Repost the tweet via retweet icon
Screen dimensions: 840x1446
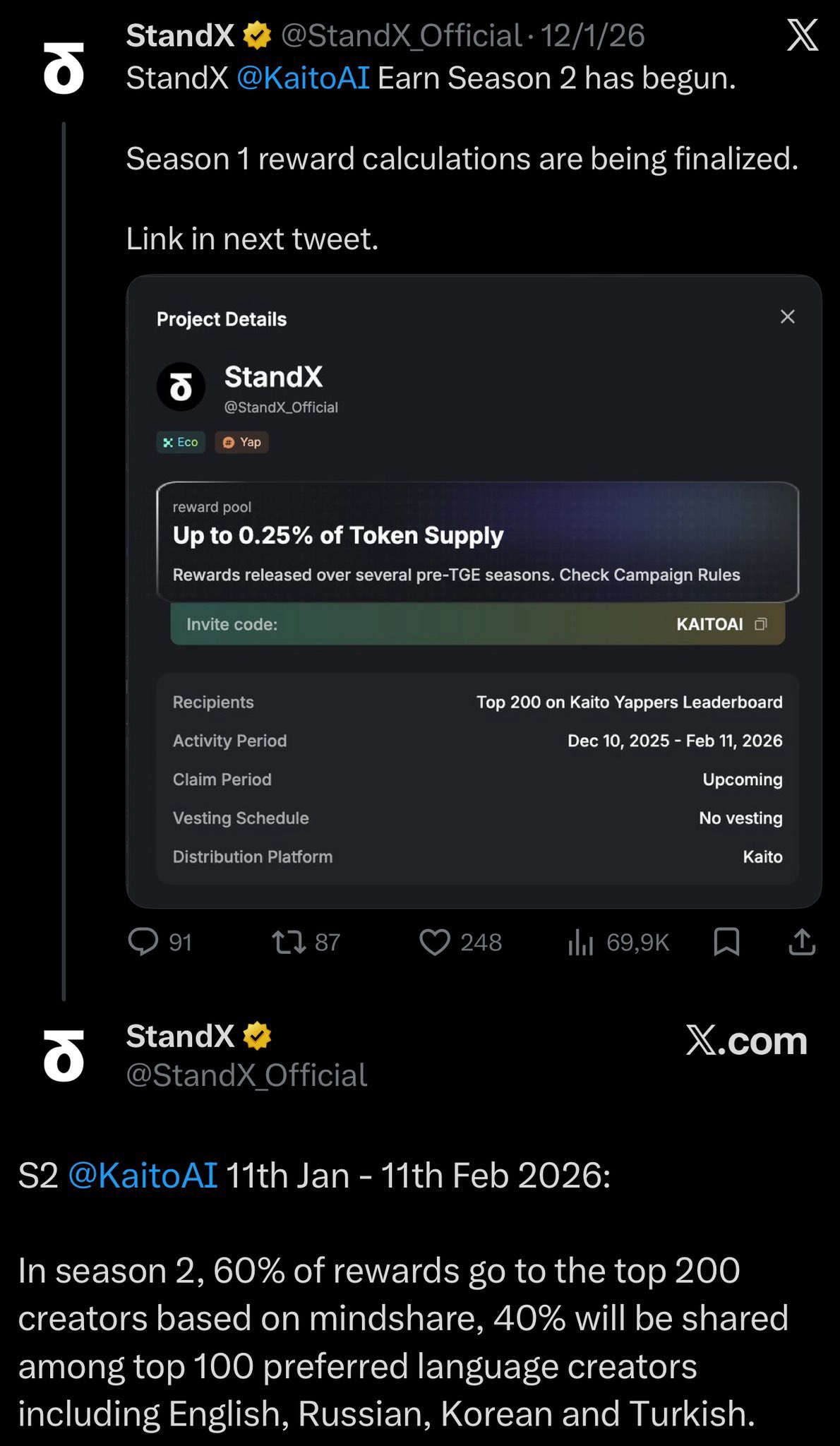(x=289, y=942)
